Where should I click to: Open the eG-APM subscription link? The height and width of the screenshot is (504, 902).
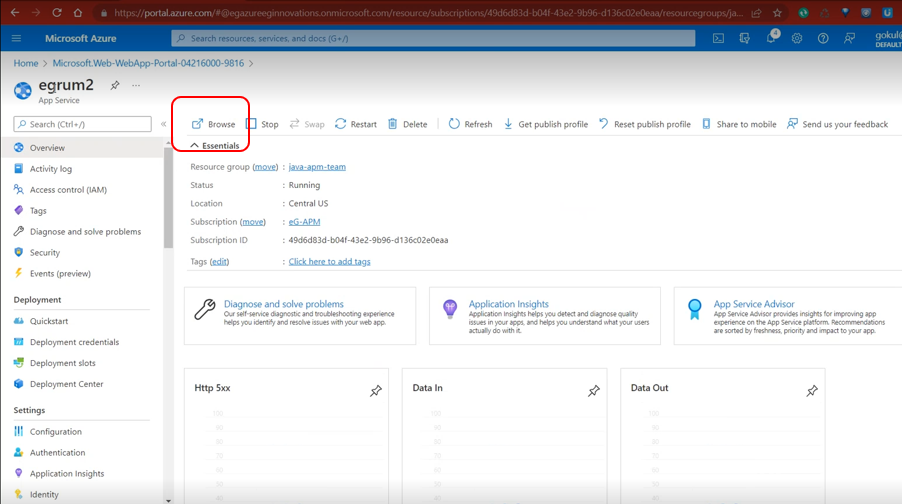tap(304, 222)
